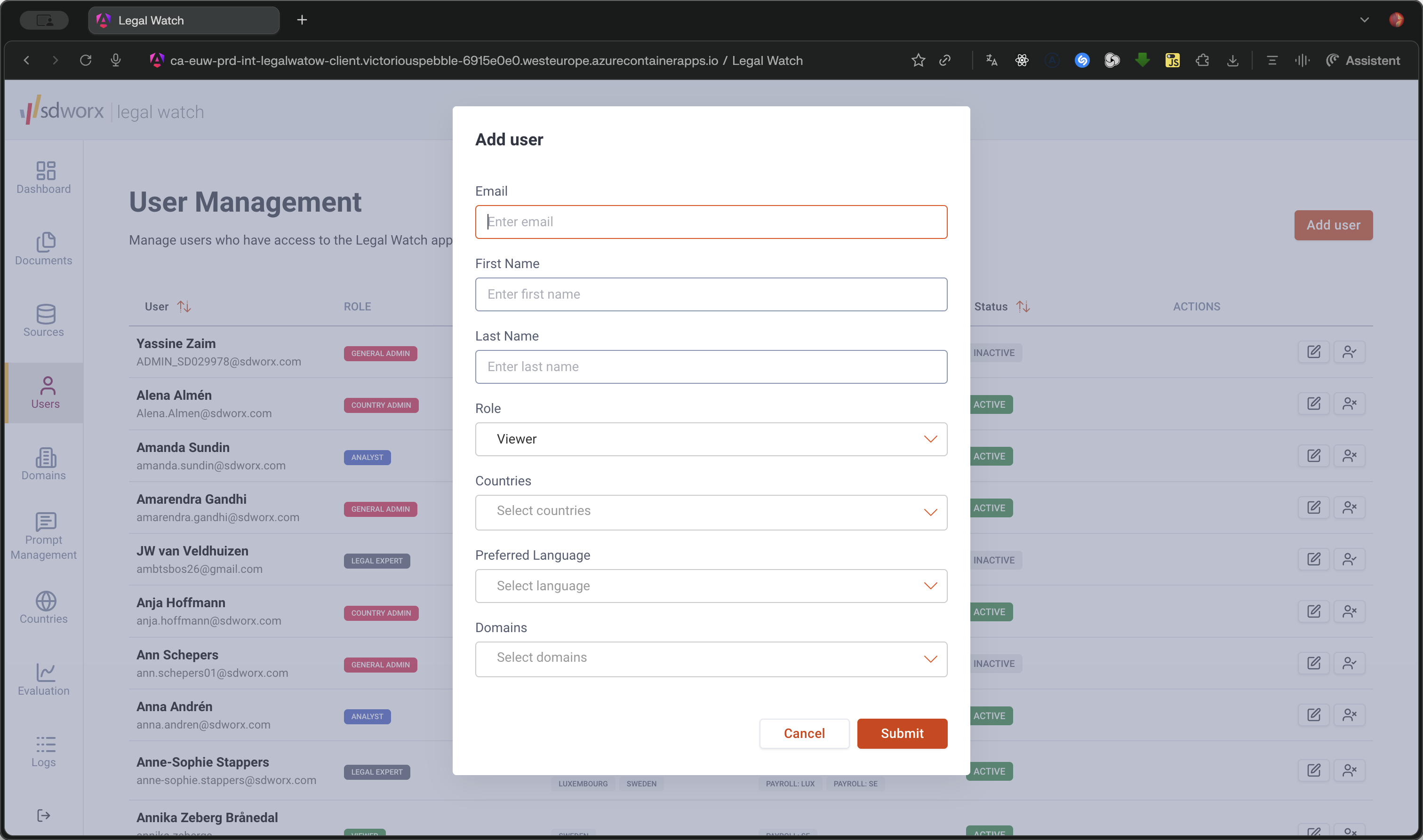The width and height of the screenshot is (1423, 840).
Task: Open browser extensions puzzle icon
Action: pyautogui.click(x=1202, y=60)
